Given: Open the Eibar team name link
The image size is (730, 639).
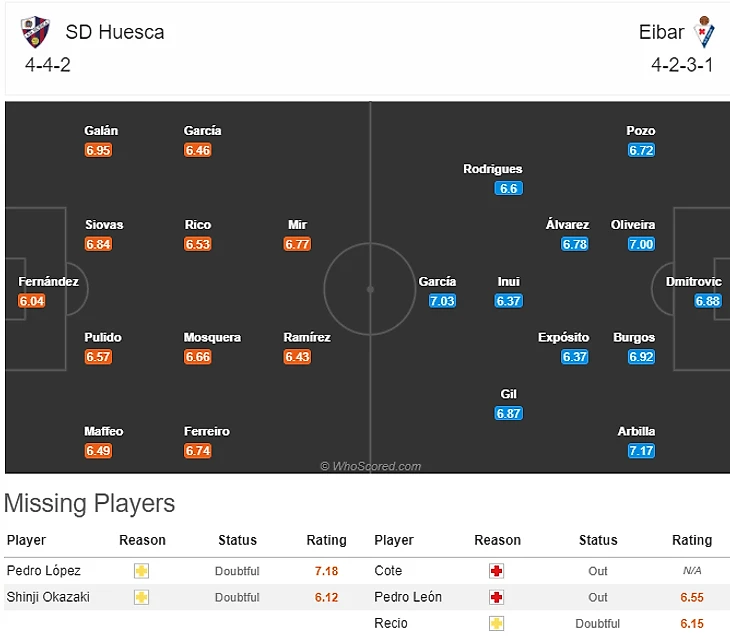Looking at the screenshot, I should coord(661,32).
